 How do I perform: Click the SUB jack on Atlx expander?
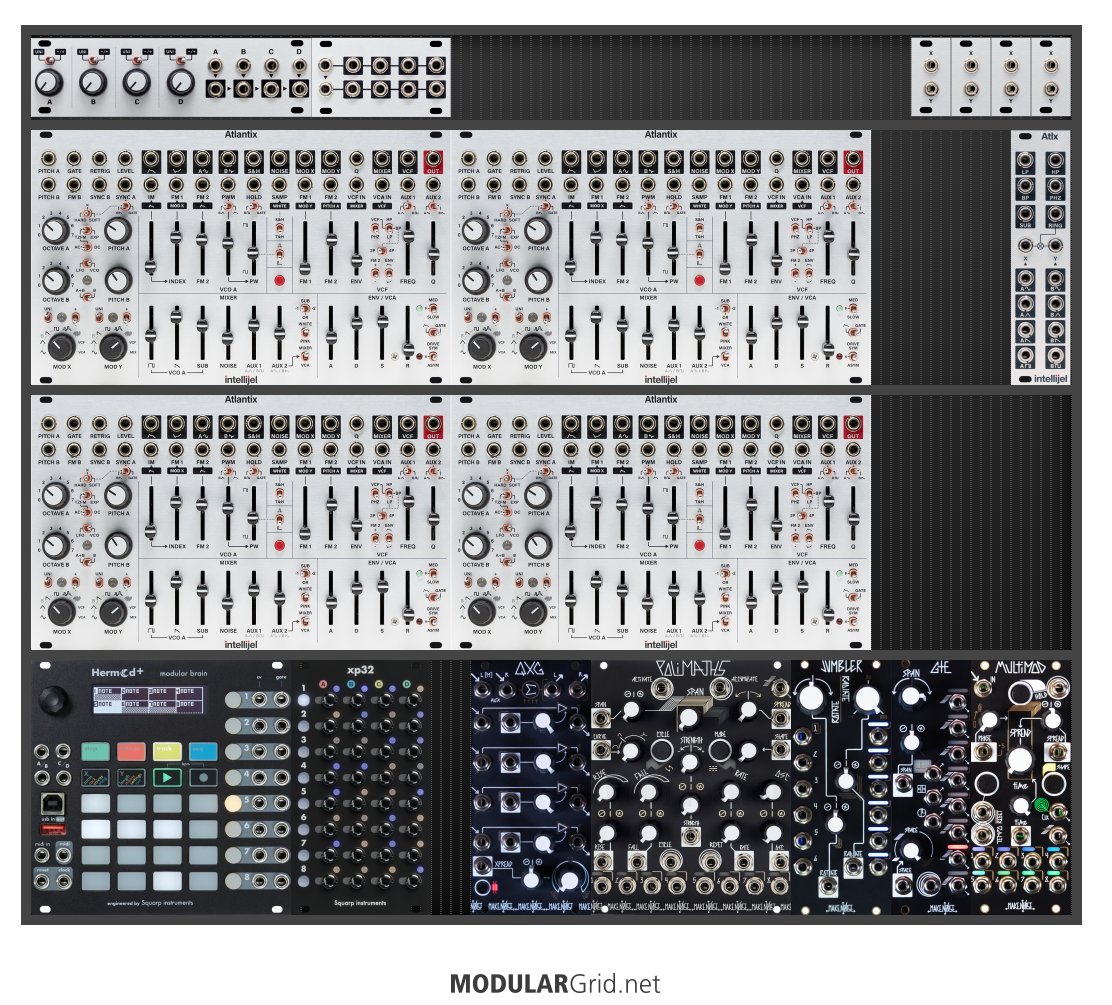point(1025,214)
